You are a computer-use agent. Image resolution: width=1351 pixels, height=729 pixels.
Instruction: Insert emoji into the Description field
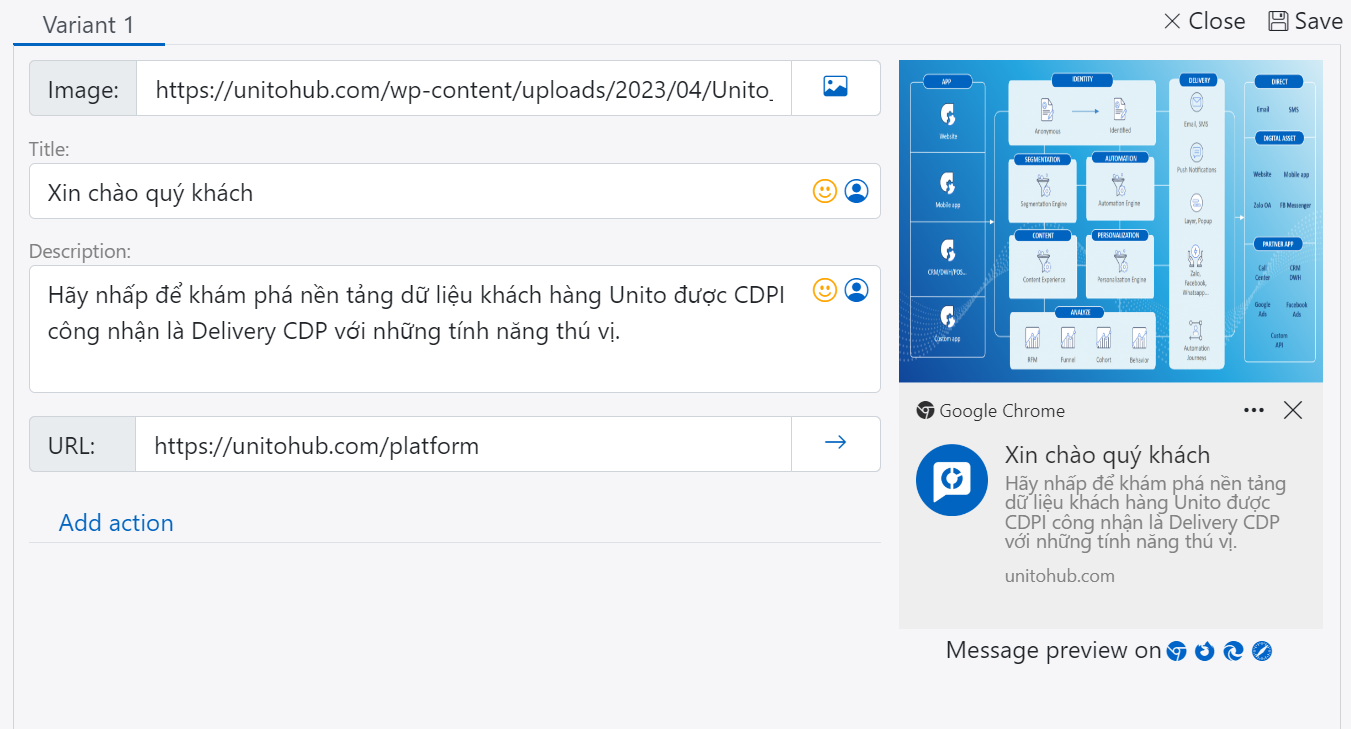pos(824,290)
